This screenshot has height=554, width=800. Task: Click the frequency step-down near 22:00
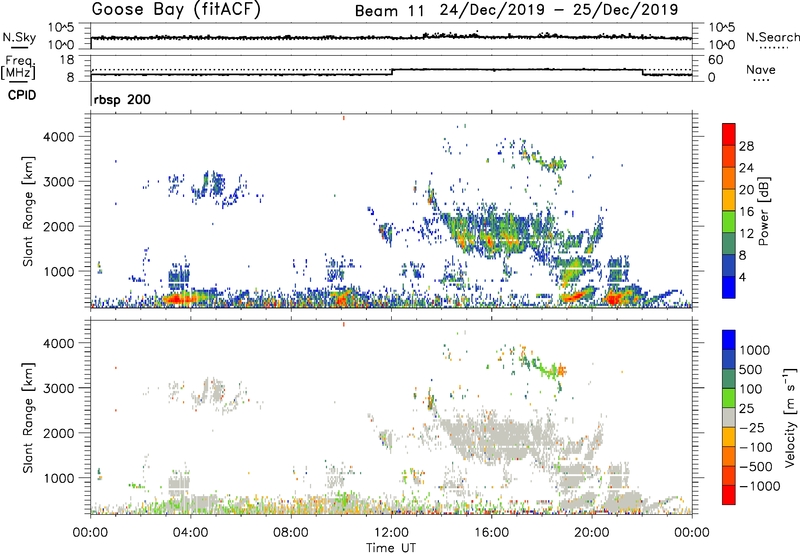(x=642, y=72)
